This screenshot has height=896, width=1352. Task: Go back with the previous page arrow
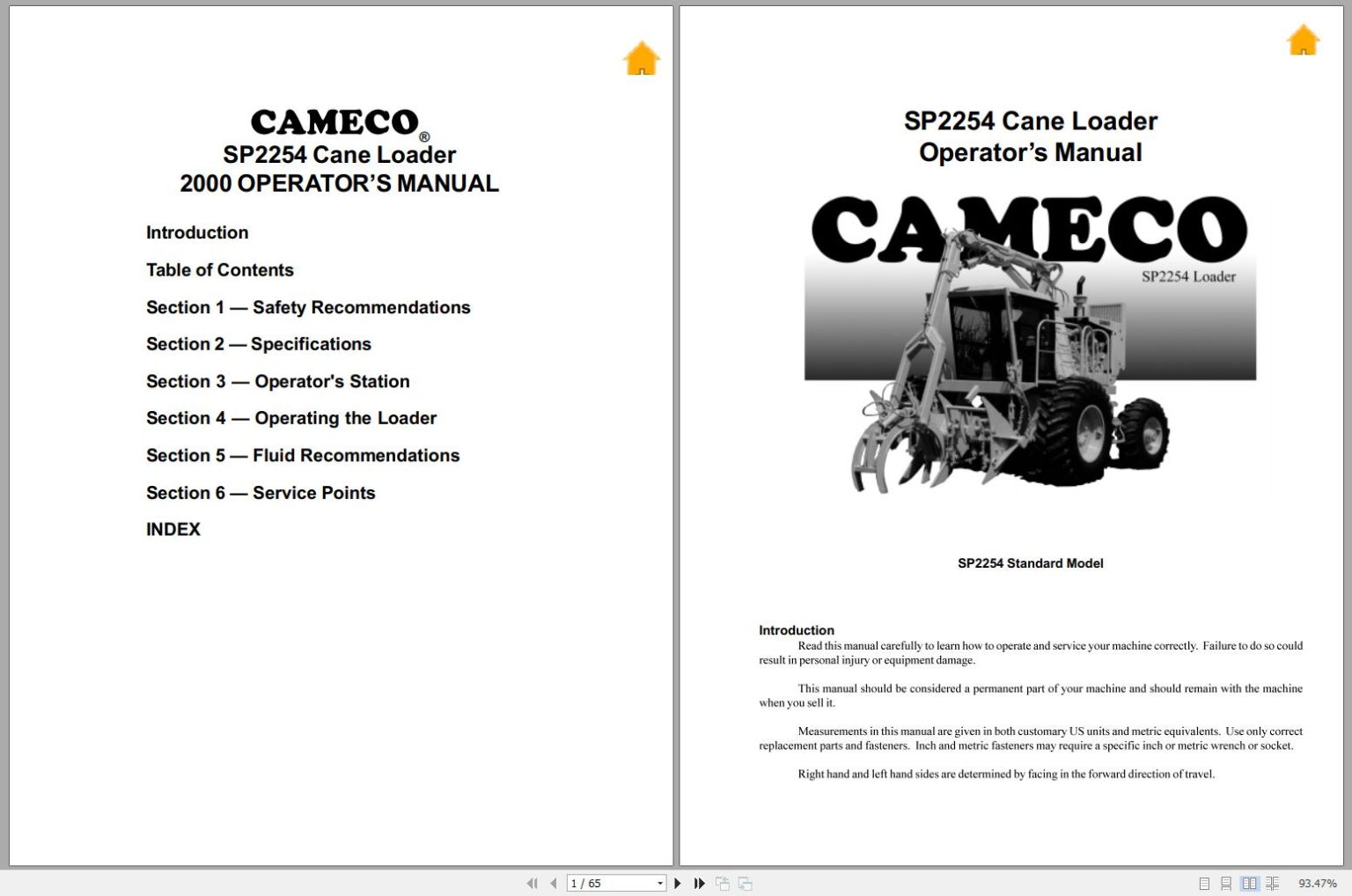click(554, 883)
